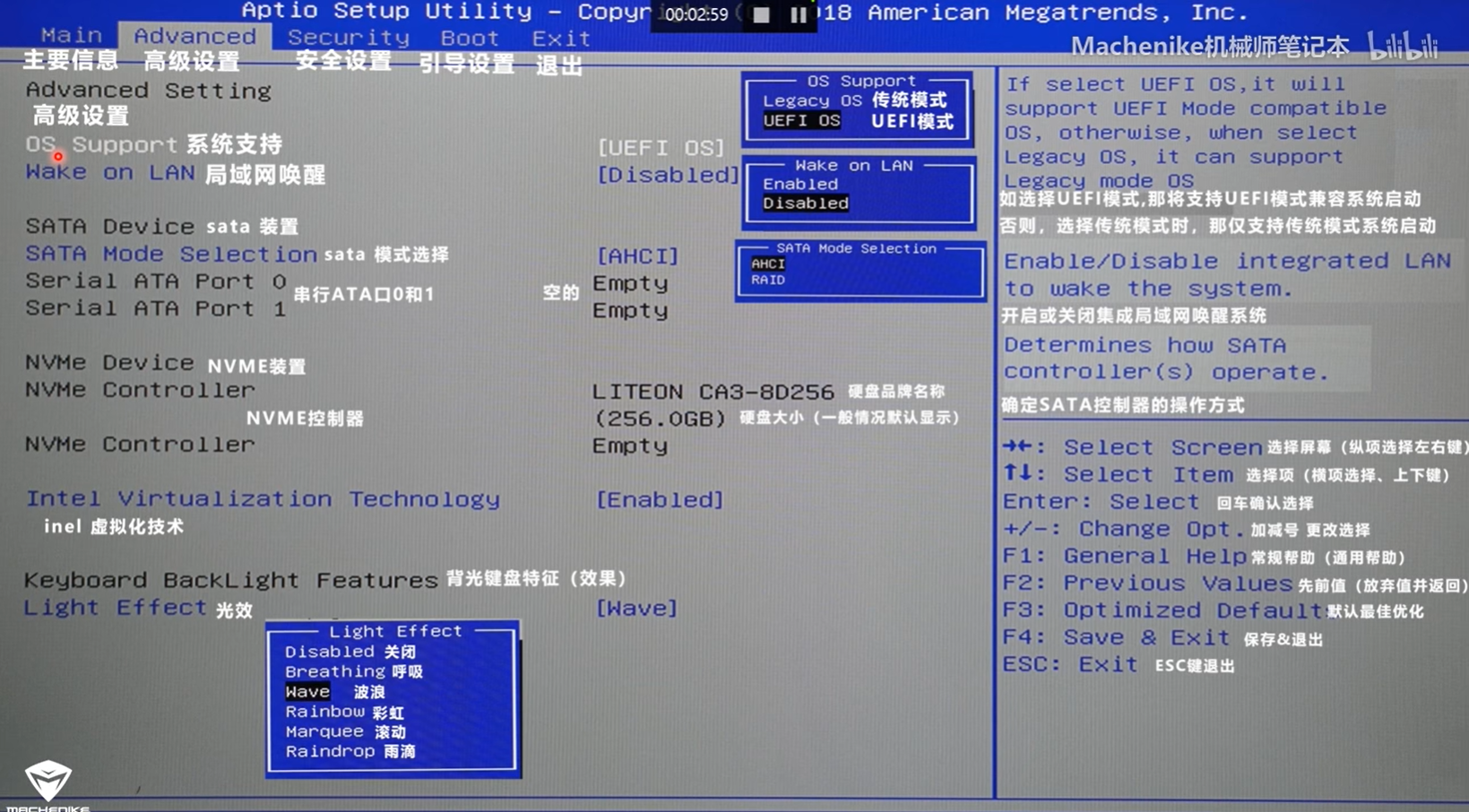
Task: Go to the Exit tab
Action: click(x=560, y=38)
